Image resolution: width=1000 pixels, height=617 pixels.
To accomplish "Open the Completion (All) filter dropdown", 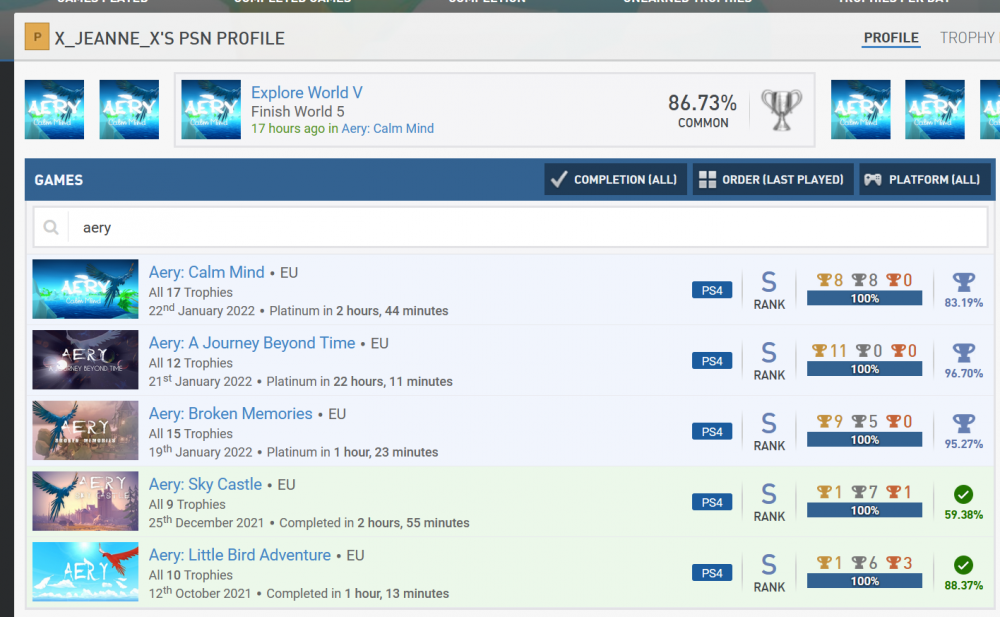I will (x=615, y=180).
